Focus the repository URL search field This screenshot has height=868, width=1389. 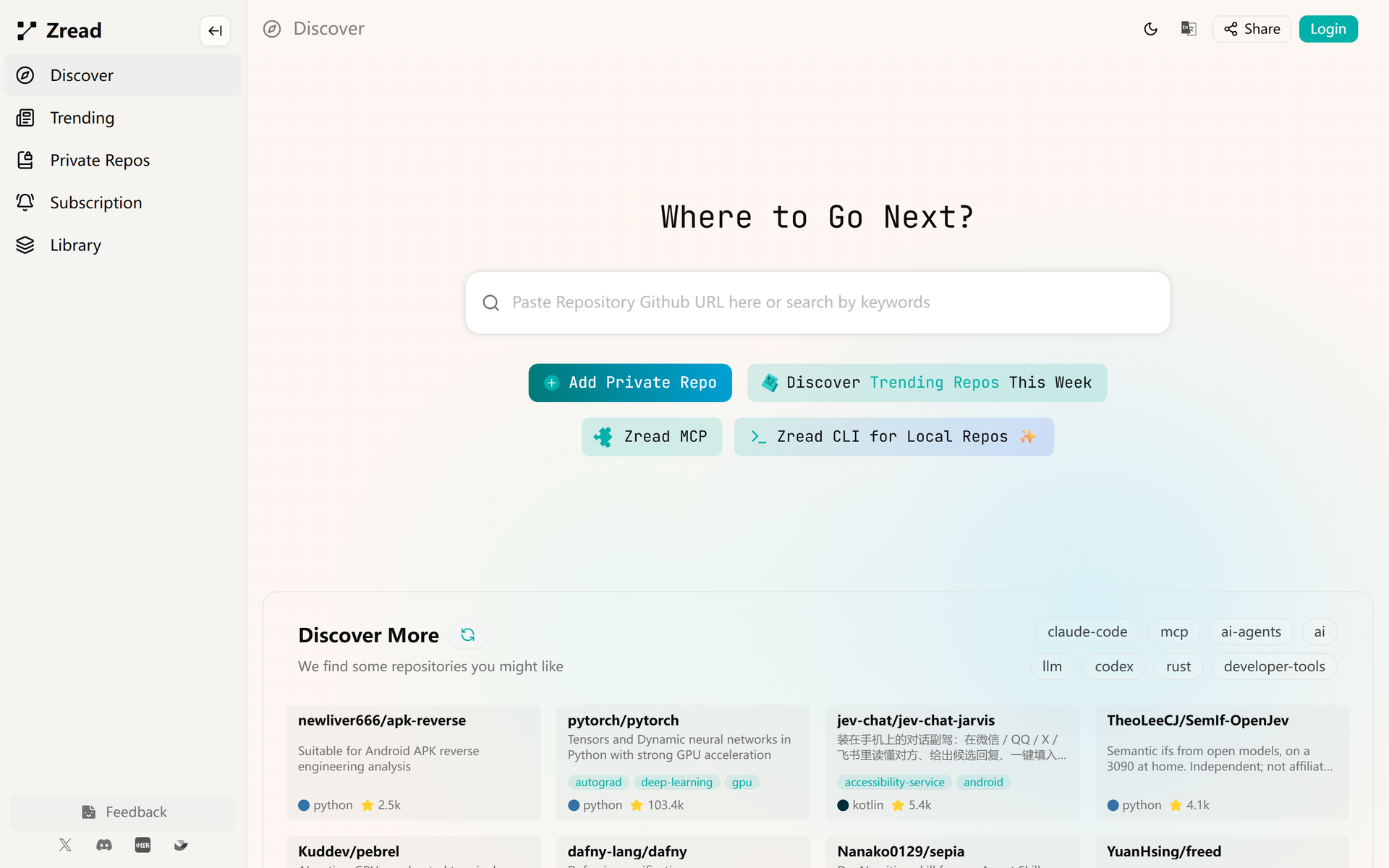point(817,302)
